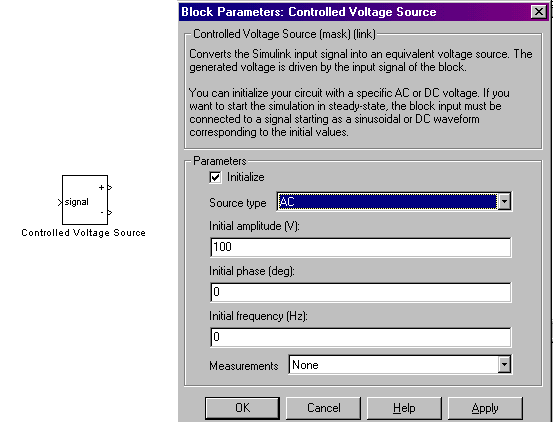Click the Controlled Voltage Source block label
Viewport: 556px width, 425px height.
click(83, 233)
